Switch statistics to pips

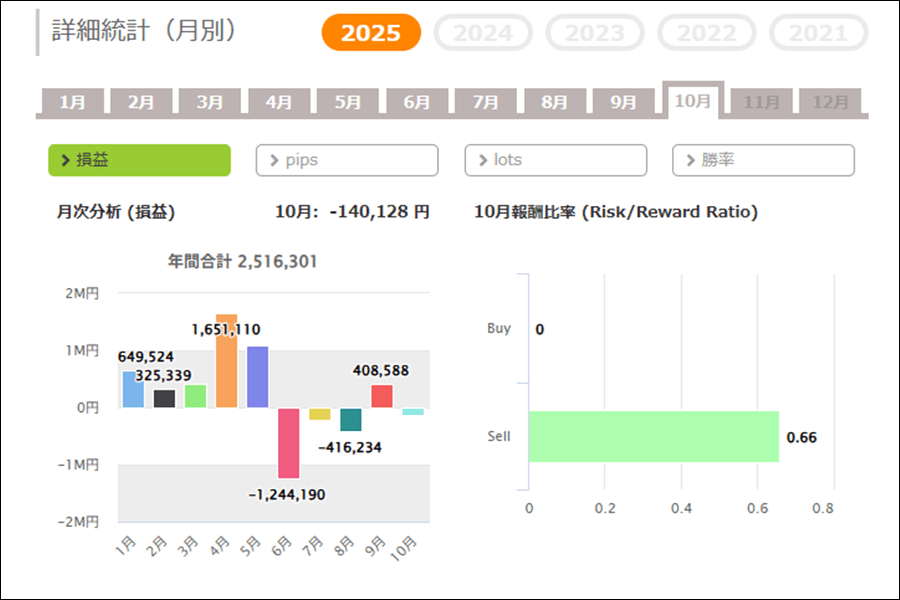347,160
